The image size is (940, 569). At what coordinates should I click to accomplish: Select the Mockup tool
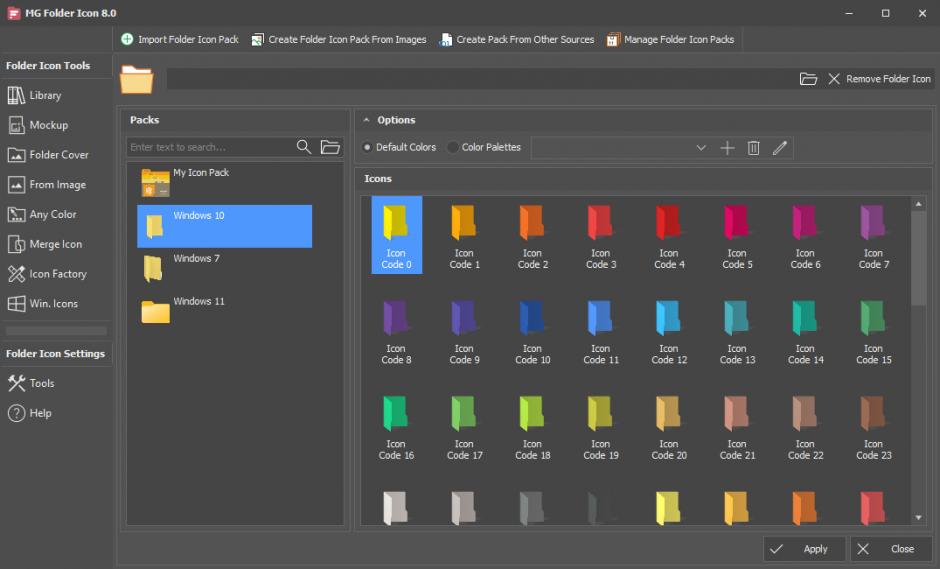click(x=48, y=125)
